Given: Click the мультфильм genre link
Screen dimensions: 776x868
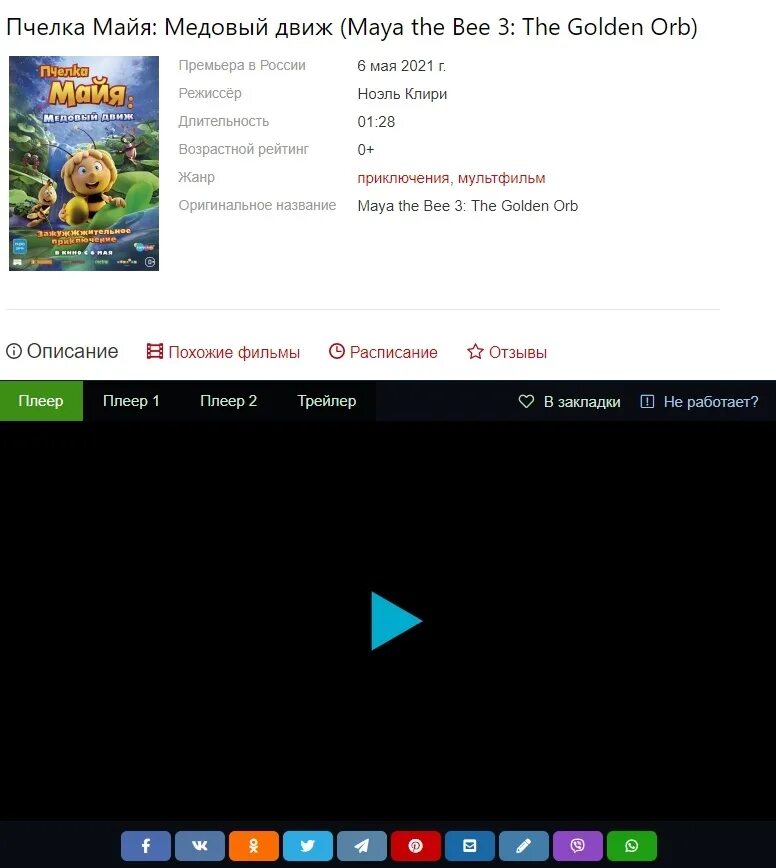Looking at the screenshot, I should click(501, 178).
